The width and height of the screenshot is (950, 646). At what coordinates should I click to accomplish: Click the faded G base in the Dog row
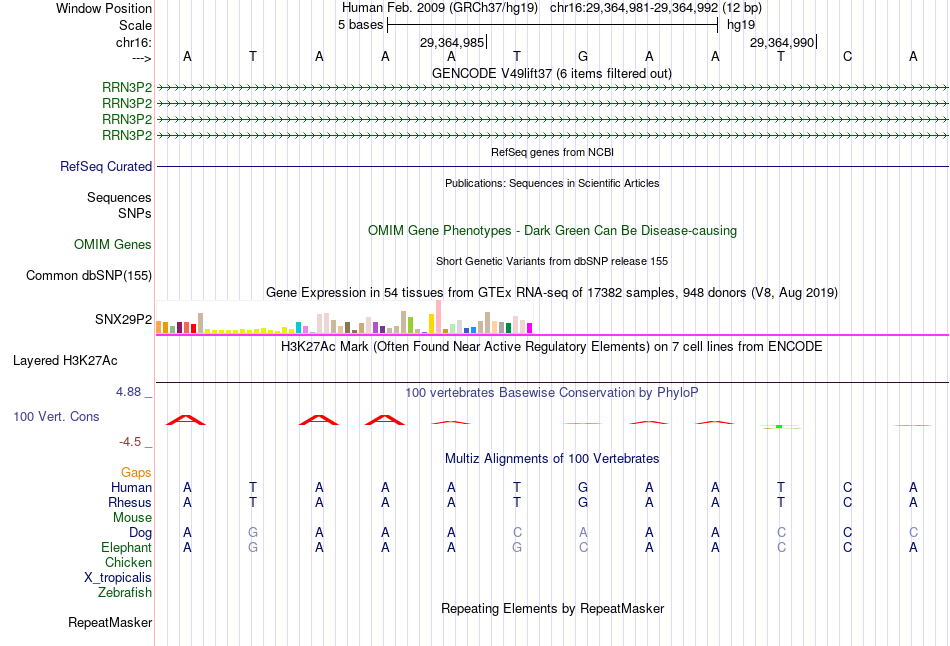(253, 532)
